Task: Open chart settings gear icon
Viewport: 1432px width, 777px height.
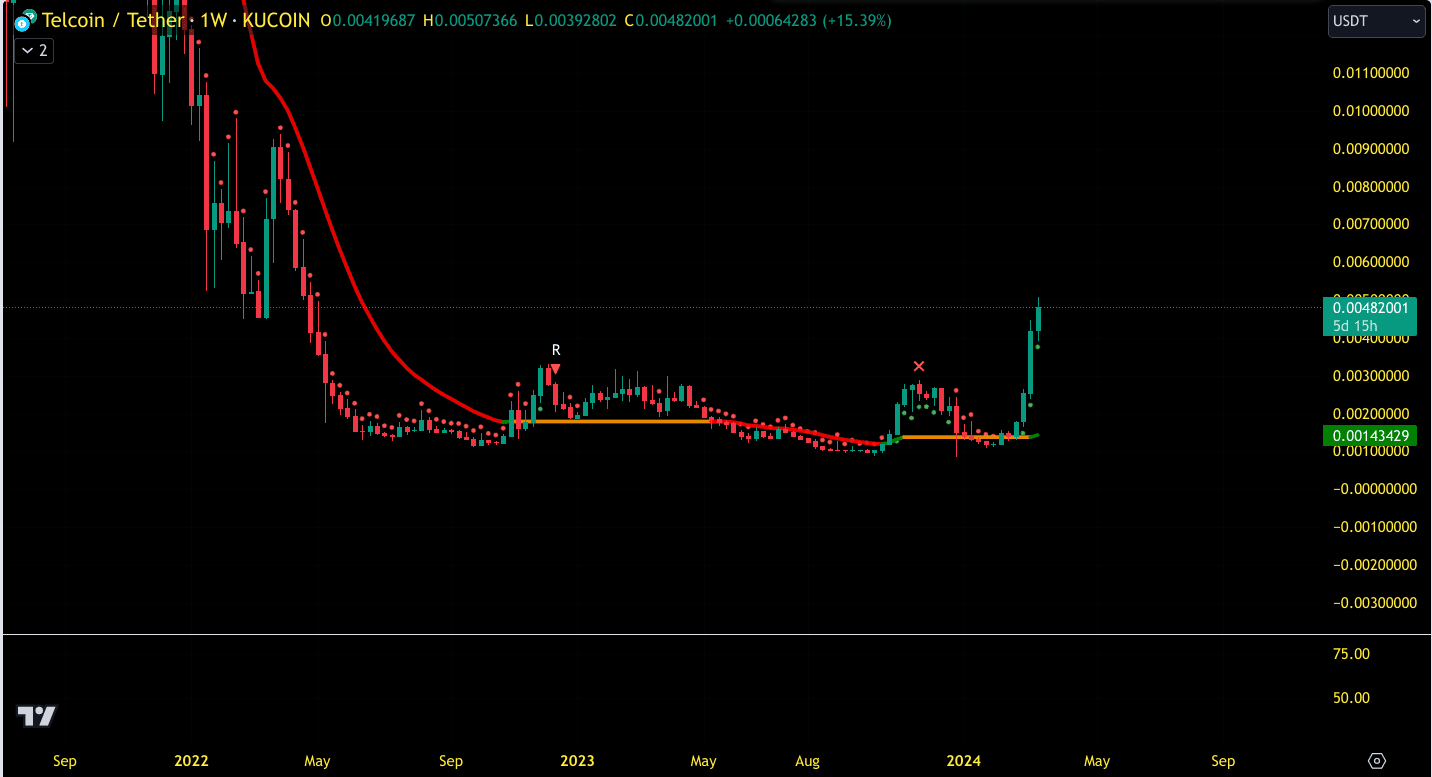Action: coord(1377,761)
